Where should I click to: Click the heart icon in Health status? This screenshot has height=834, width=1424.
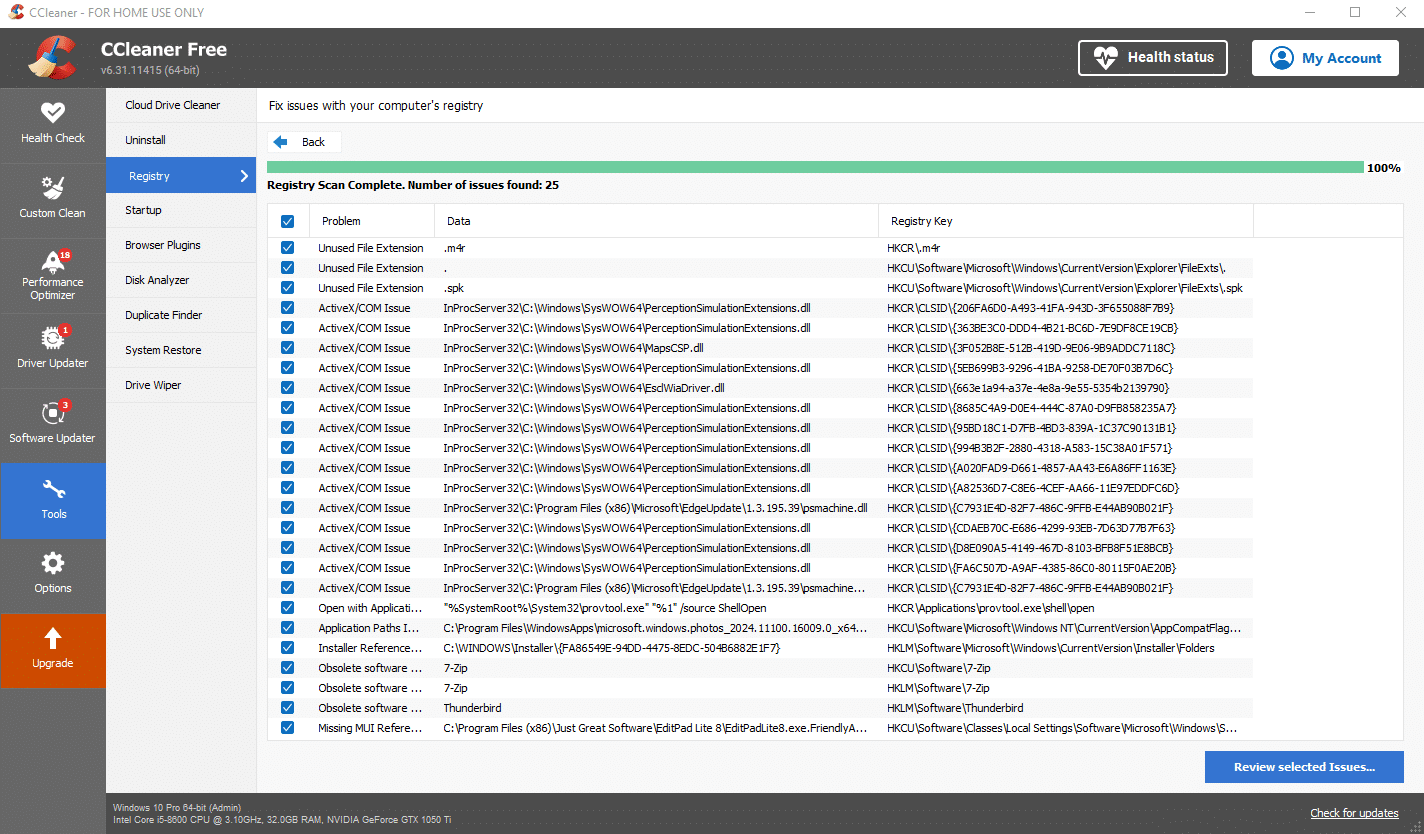(1106, 58)
